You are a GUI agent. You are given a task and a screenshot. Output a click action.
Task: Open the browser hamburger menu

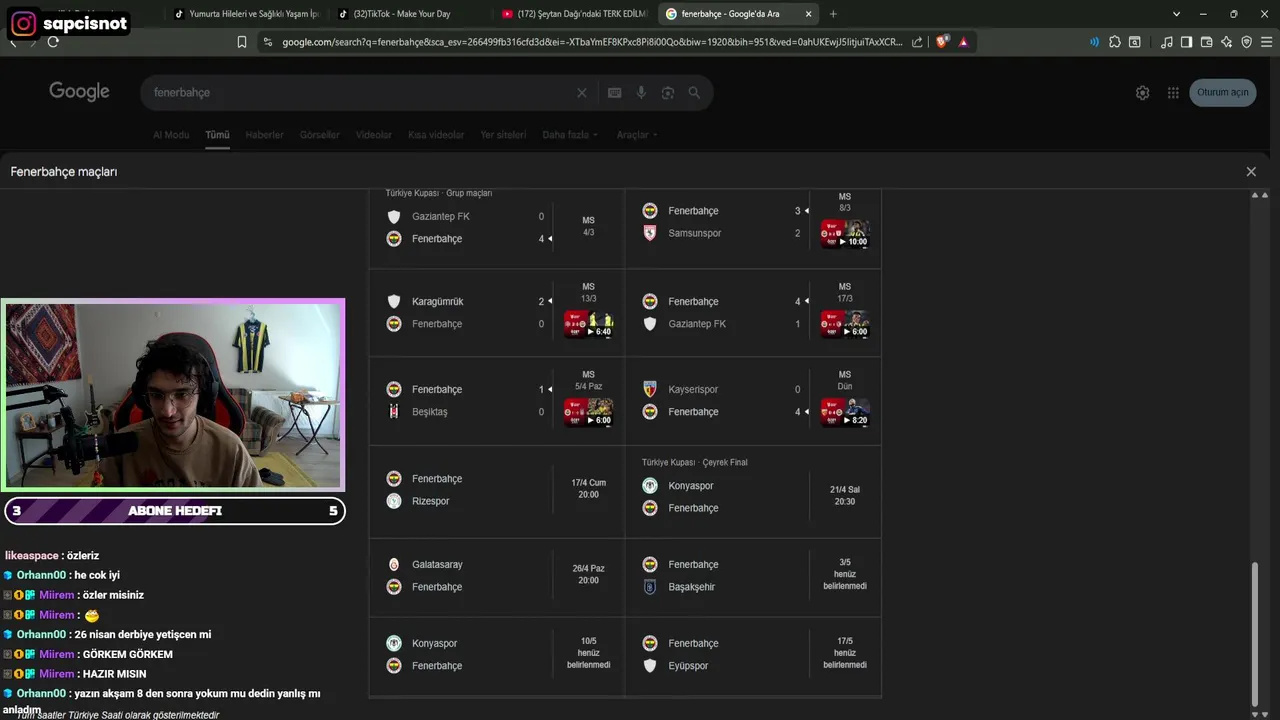(1266, 42)
